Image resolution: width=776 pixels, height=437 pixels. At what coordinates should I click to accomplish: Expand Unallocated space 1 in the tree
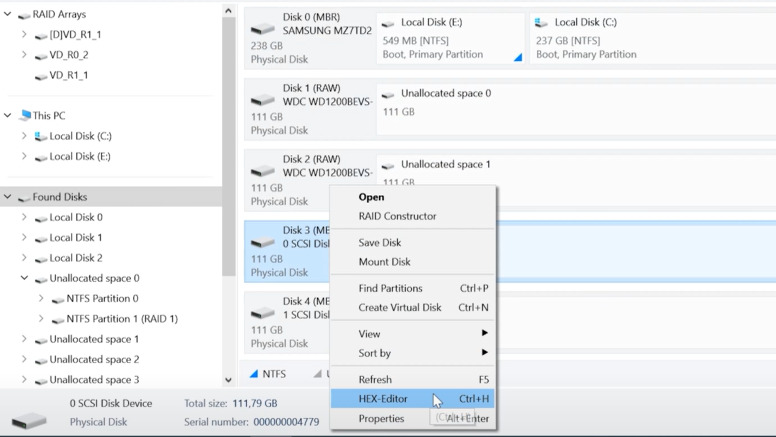24,339
